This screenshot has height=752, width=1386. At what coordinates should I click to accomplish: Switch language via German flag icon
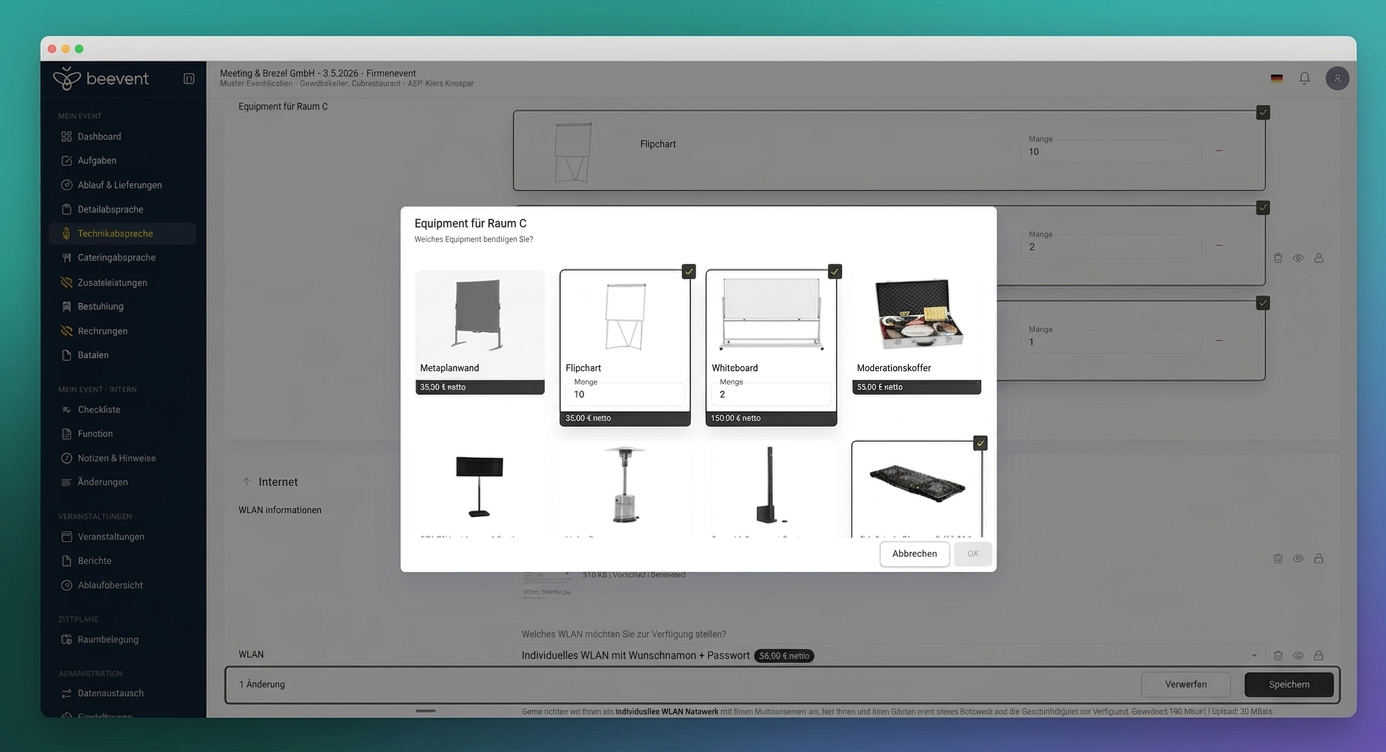pos(1276,78)
